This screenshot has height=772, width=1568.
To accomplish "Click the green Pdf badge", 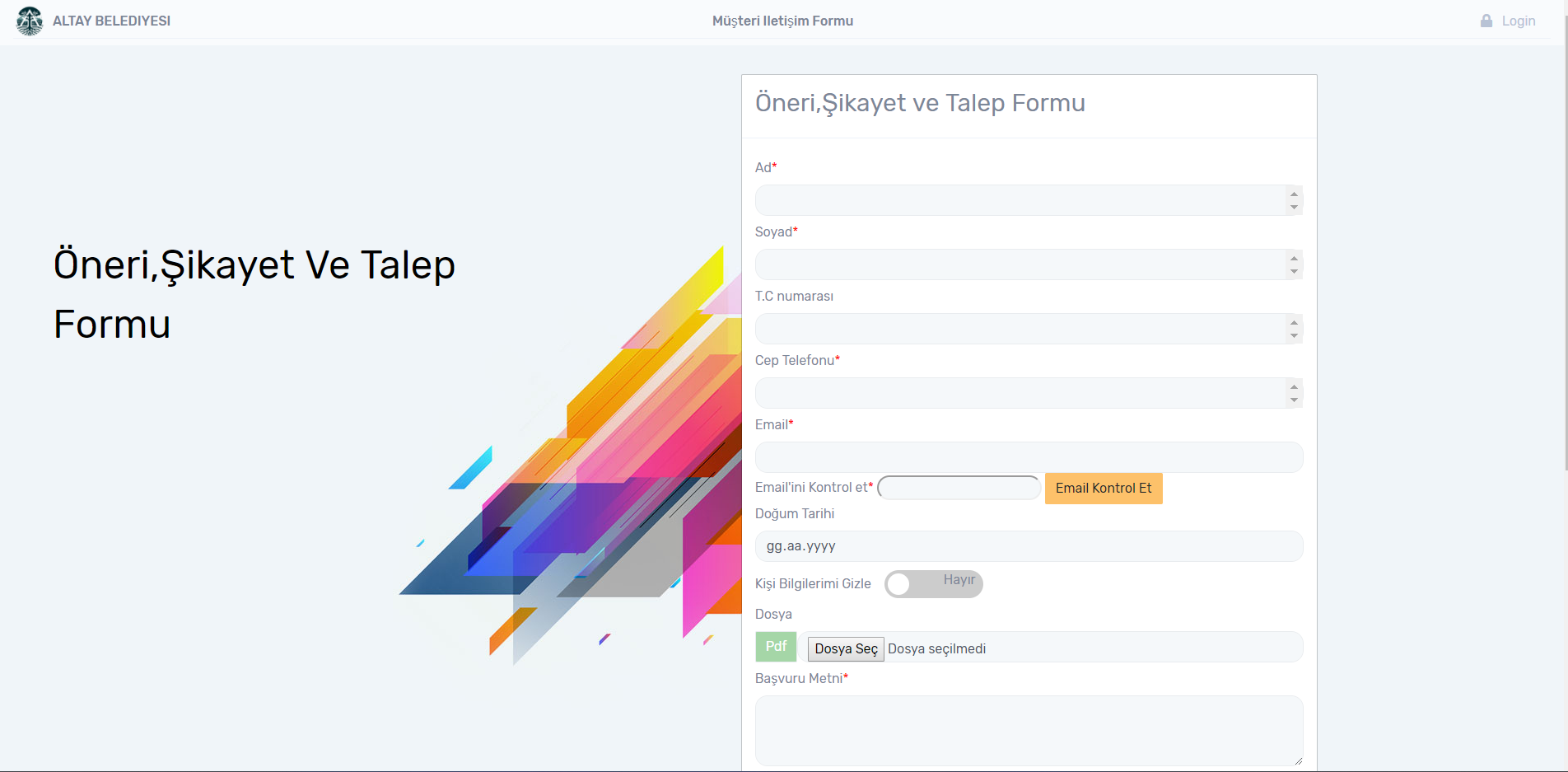I will 776,646.
